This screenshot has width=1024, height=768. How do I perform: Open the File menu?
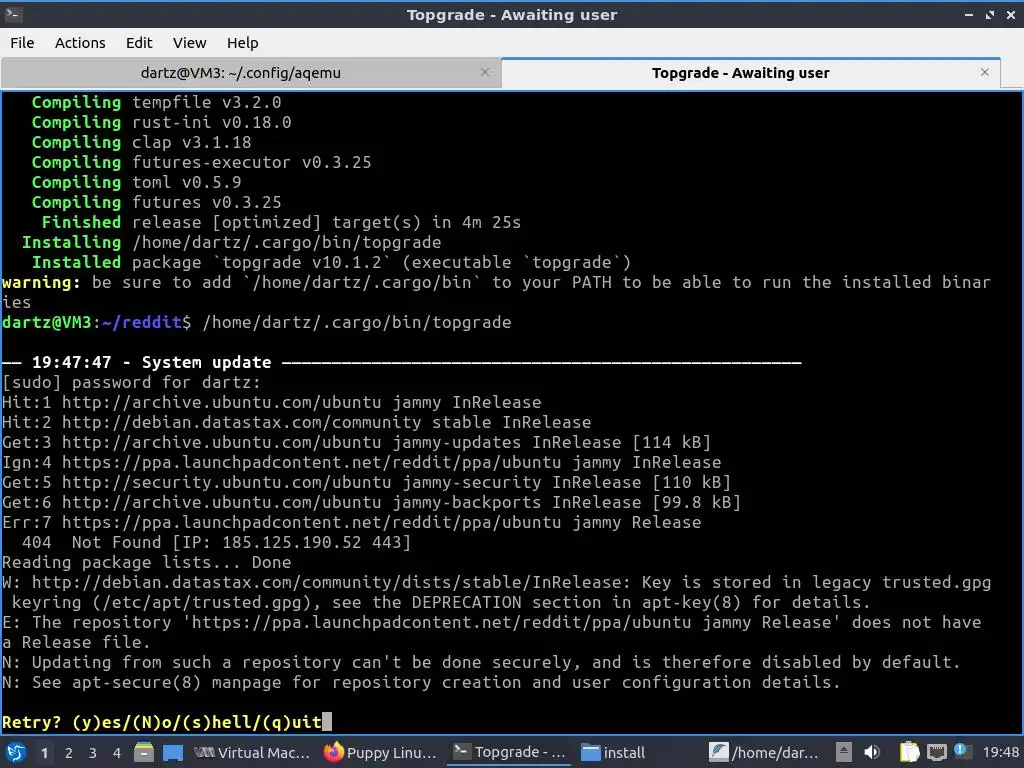tap(22, 43)
